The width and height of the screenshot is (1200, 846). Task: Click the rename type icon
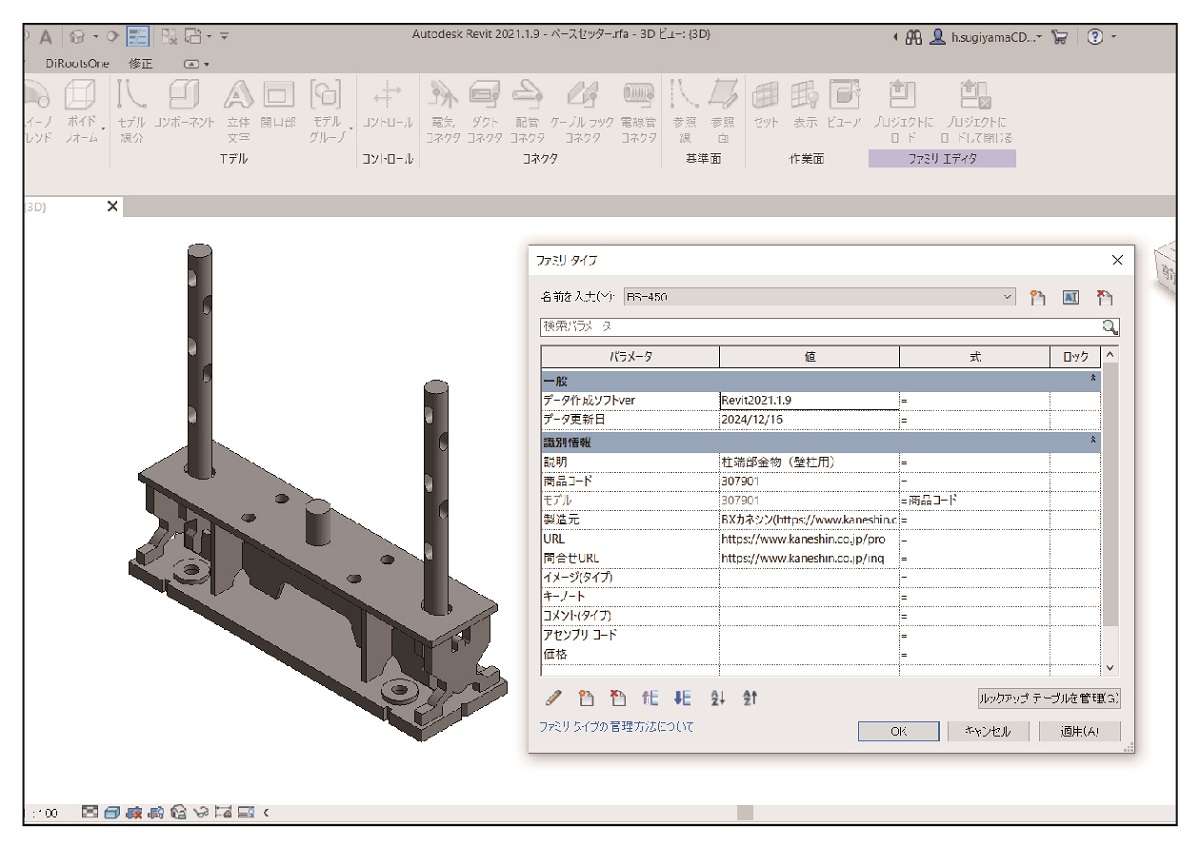pos(1070,298)
